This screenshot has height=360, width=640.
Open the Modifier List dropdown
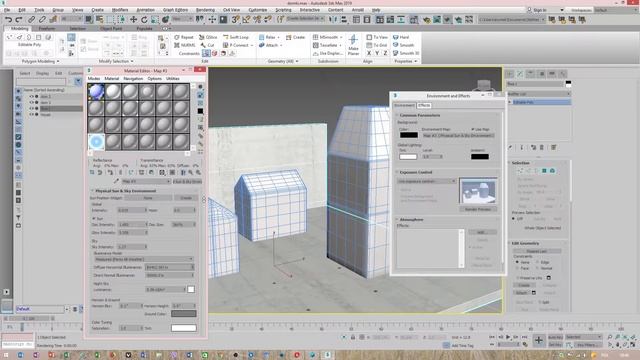pyautogui.click(x=538, y=94)
